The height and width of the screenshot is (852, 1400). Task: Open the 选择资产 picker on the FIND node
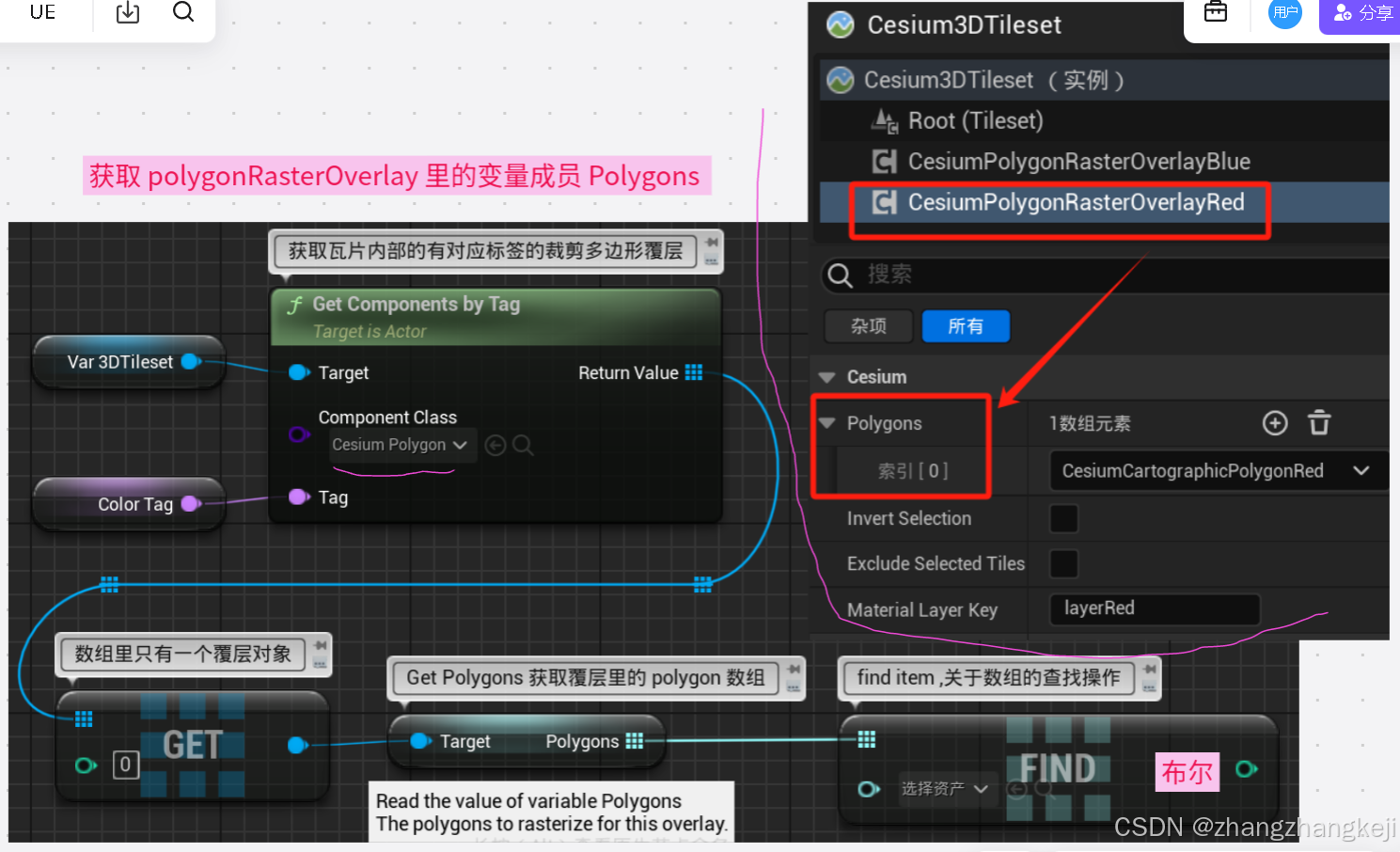pos(946,789)
